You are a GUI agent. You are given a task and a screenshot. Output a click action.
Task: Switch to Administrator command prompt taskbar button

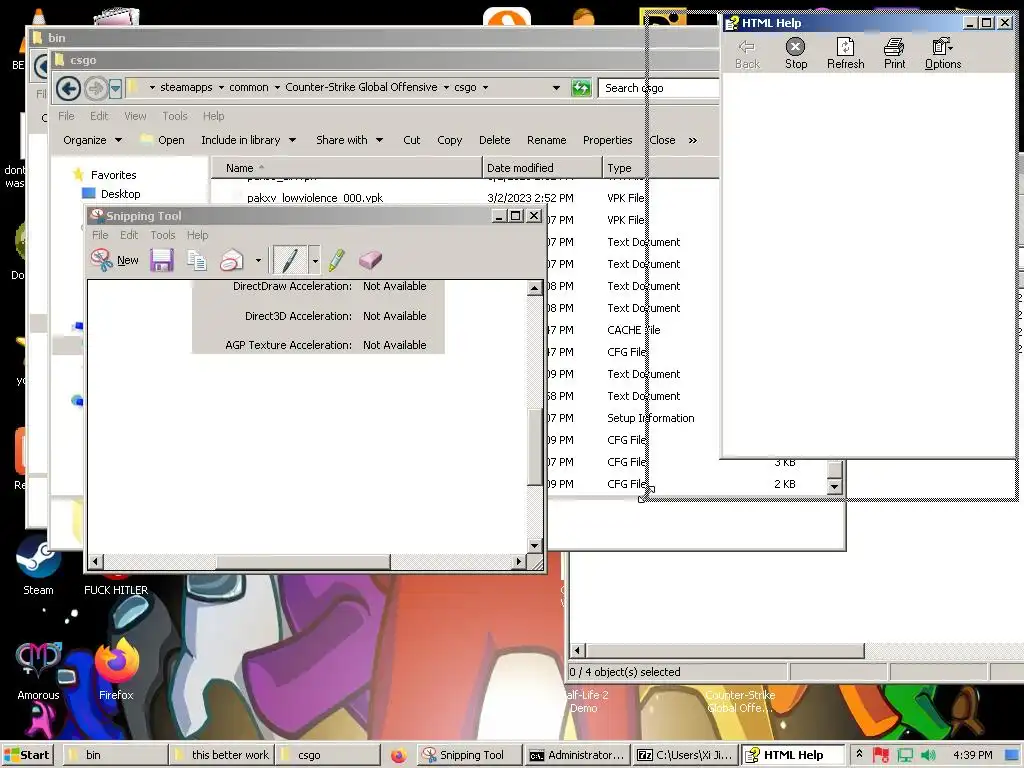[577, 755]
